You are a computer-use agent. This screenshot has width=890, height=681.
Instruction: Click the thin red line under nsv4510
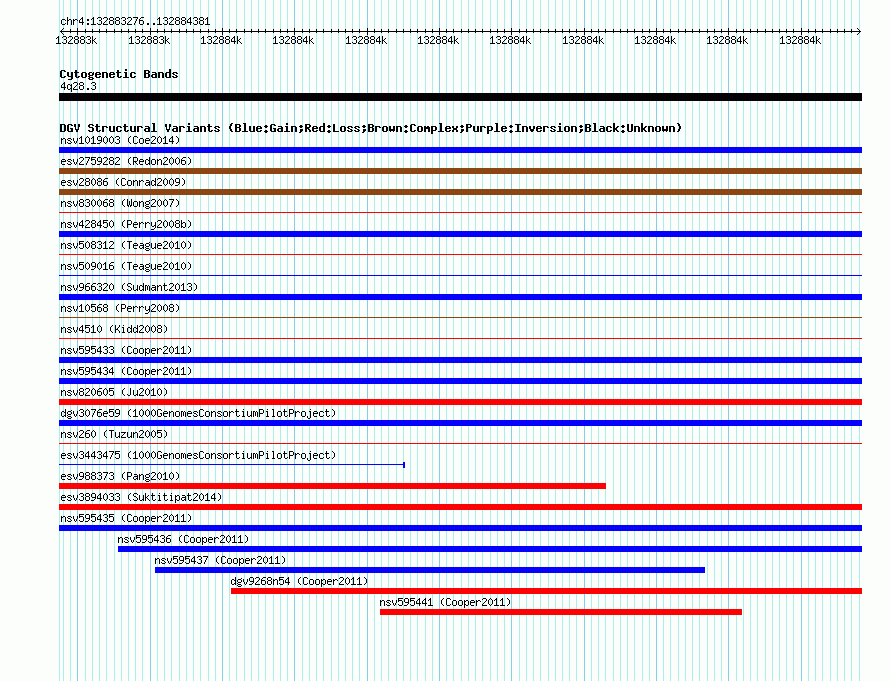(460, 339)
